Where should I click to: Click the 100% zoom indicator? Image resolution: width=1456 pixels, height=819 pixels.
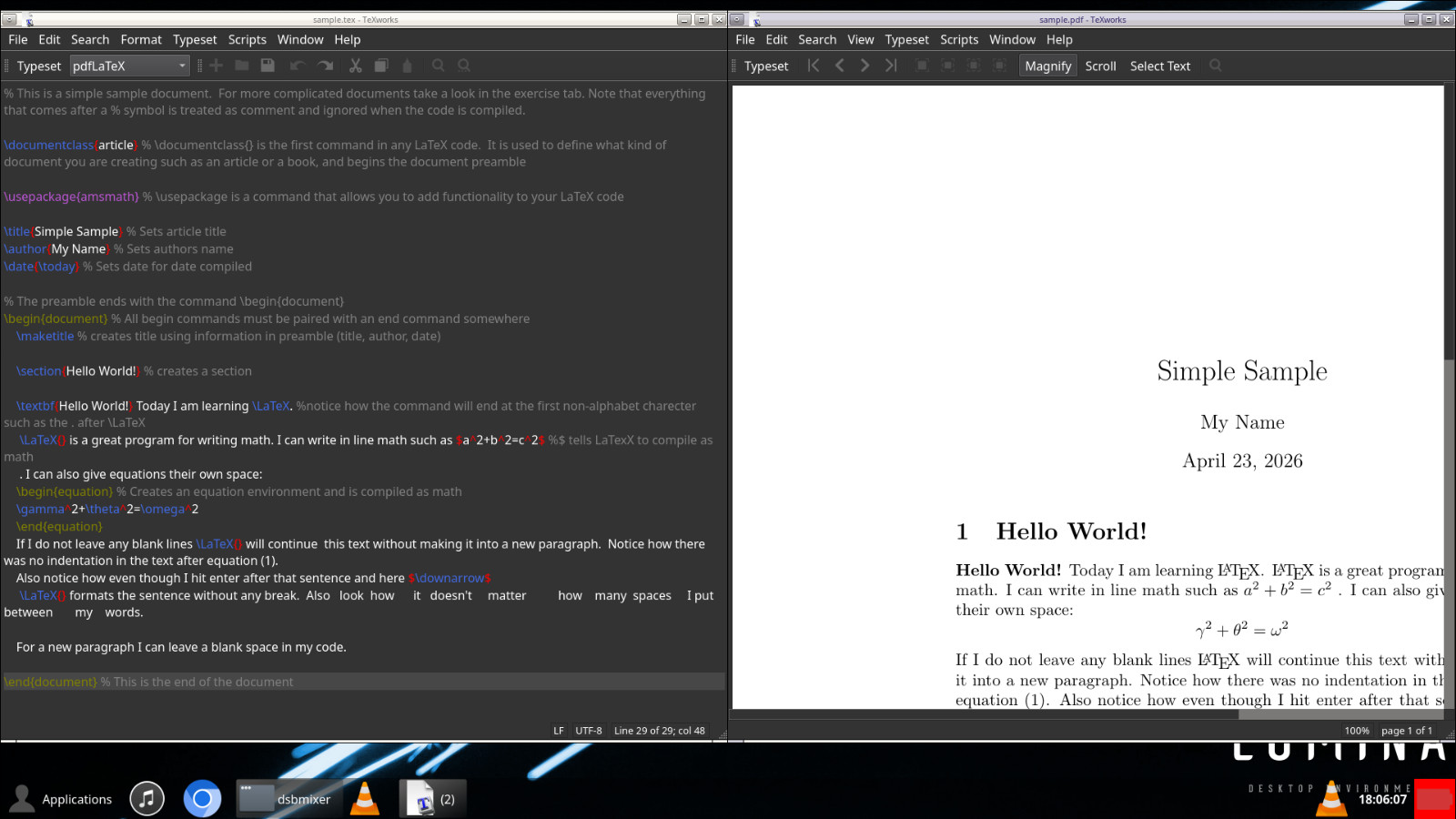click(1357, 731)
